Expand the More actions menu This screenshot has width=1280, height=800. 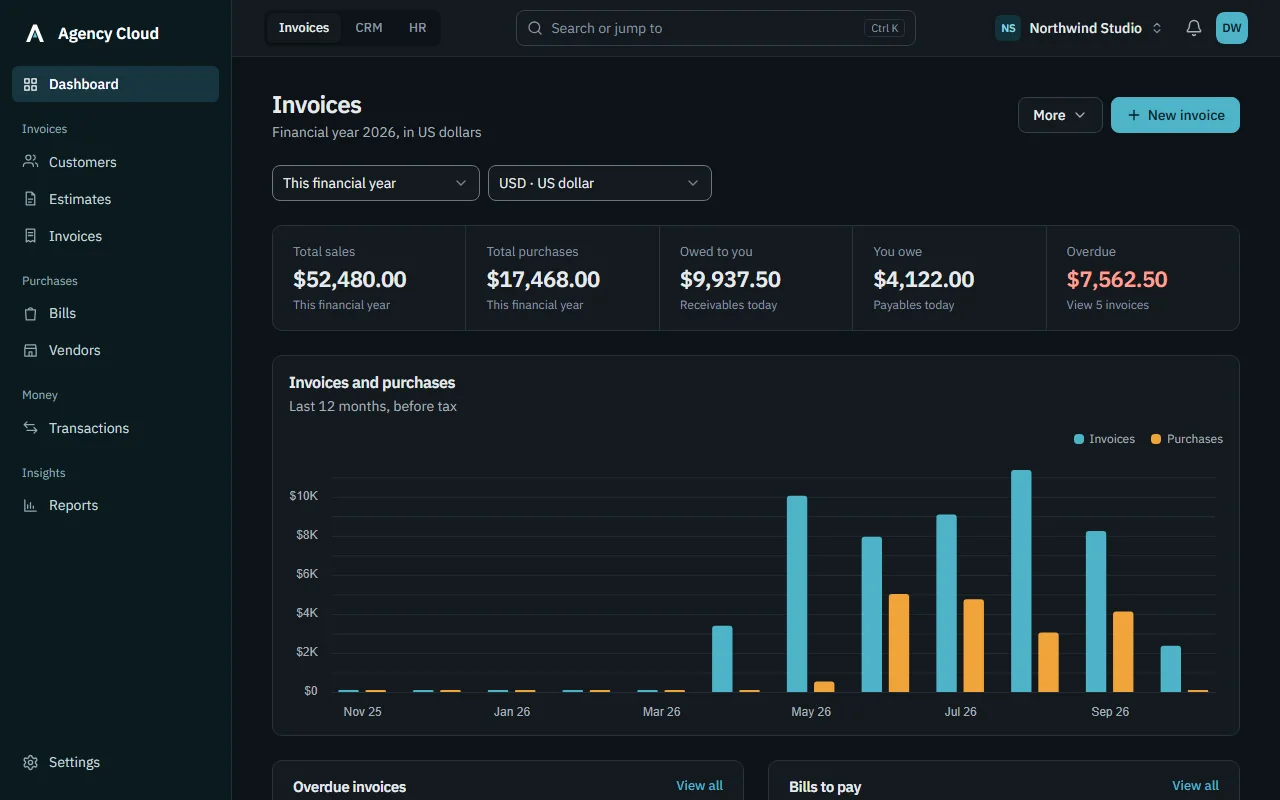[1060, 115]
